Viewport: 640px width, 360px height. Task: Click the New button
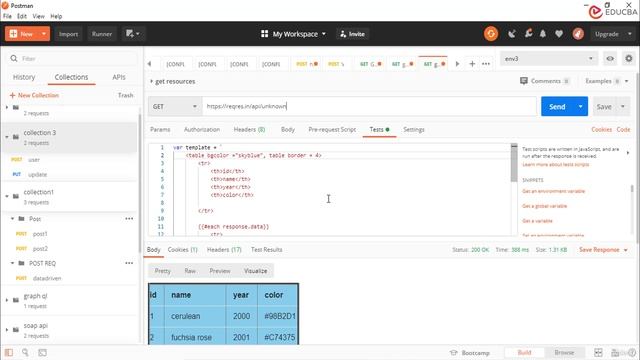point(21,34)
